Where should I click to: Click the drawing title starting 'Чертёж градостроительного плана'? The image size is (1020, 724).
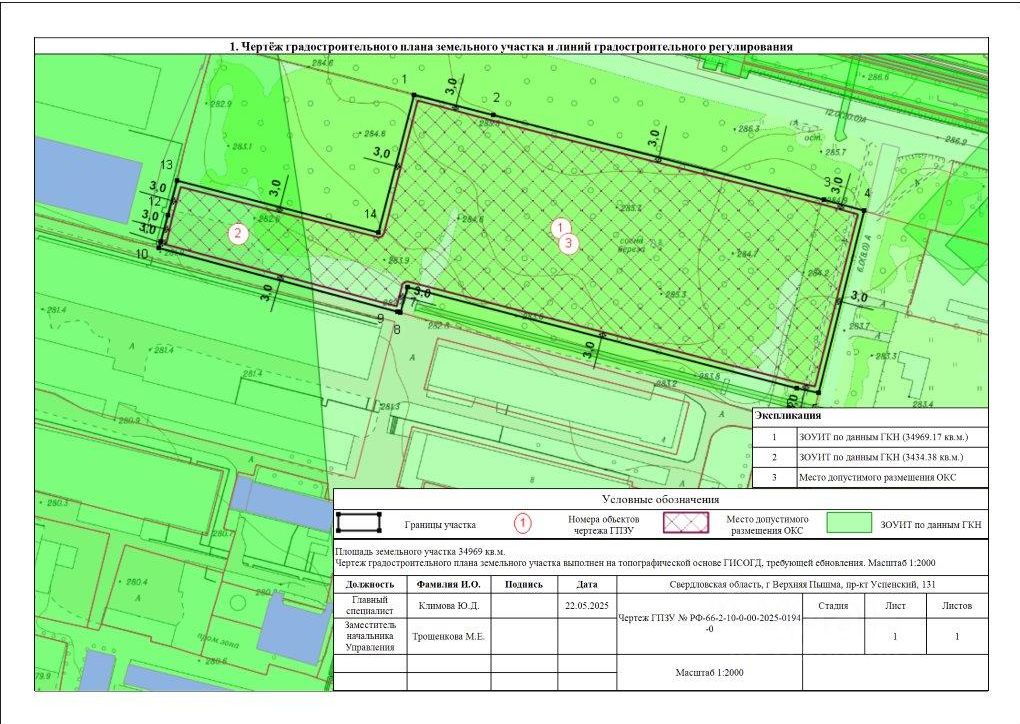coord(511,46)
